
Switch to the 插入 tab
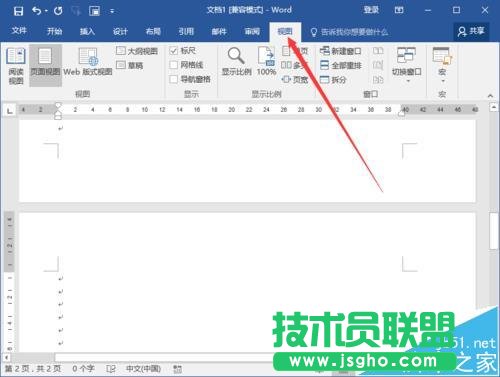[x=87, y=32]
